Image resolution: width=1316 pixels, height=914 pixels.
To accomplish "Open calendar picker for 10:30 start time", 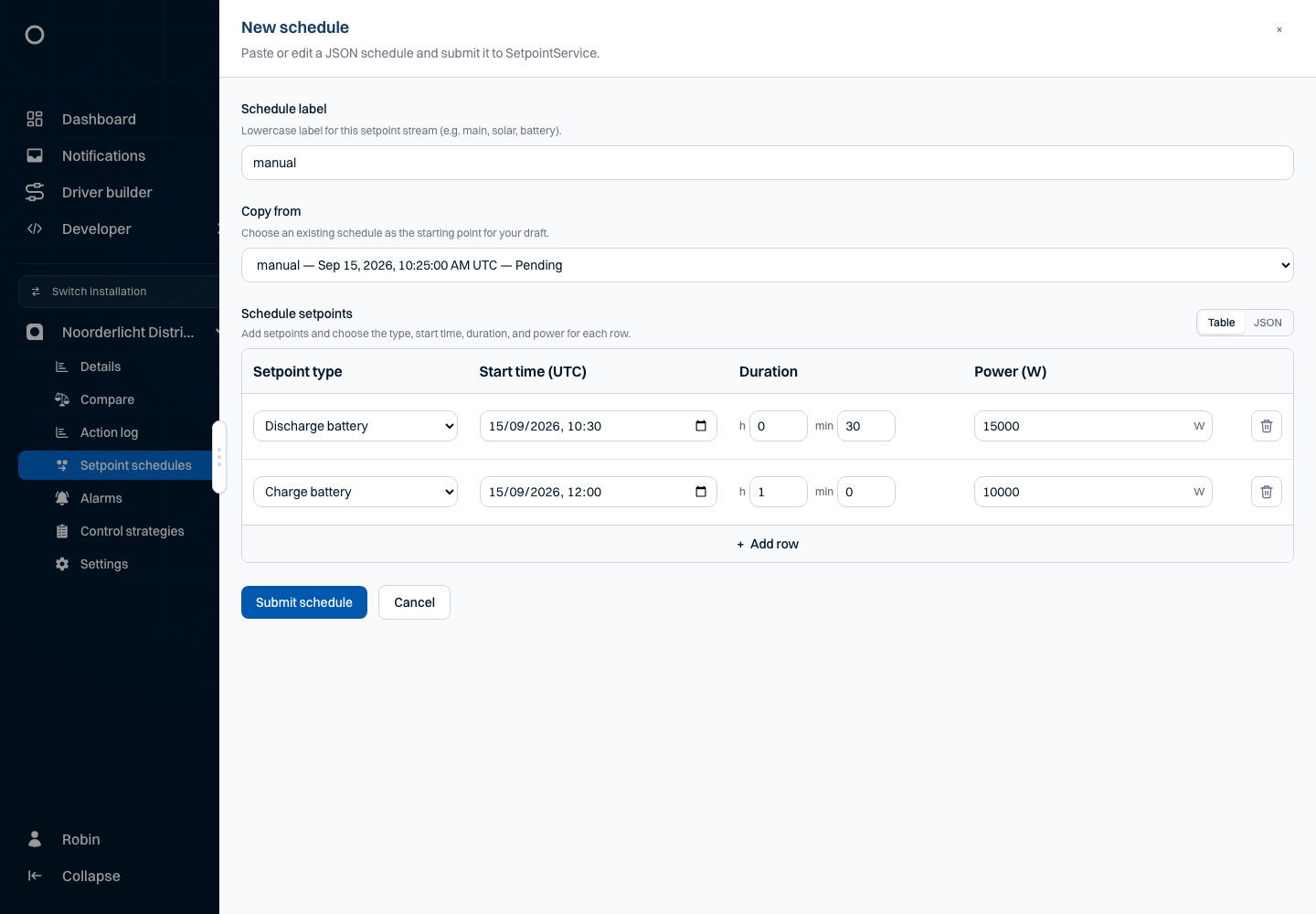I will tap(701, 426).
